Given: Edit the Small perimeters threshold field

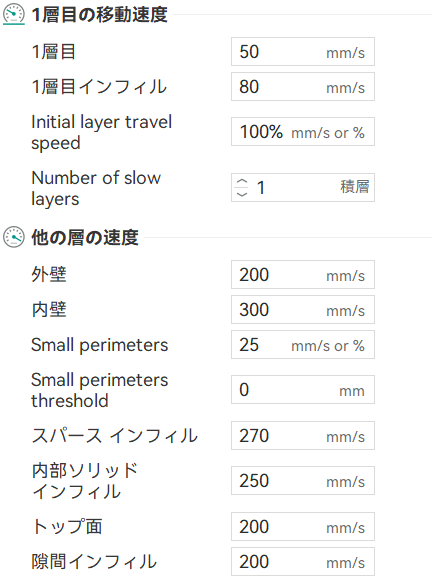Looking at the screenshot, I should click(x=303, y=390).
